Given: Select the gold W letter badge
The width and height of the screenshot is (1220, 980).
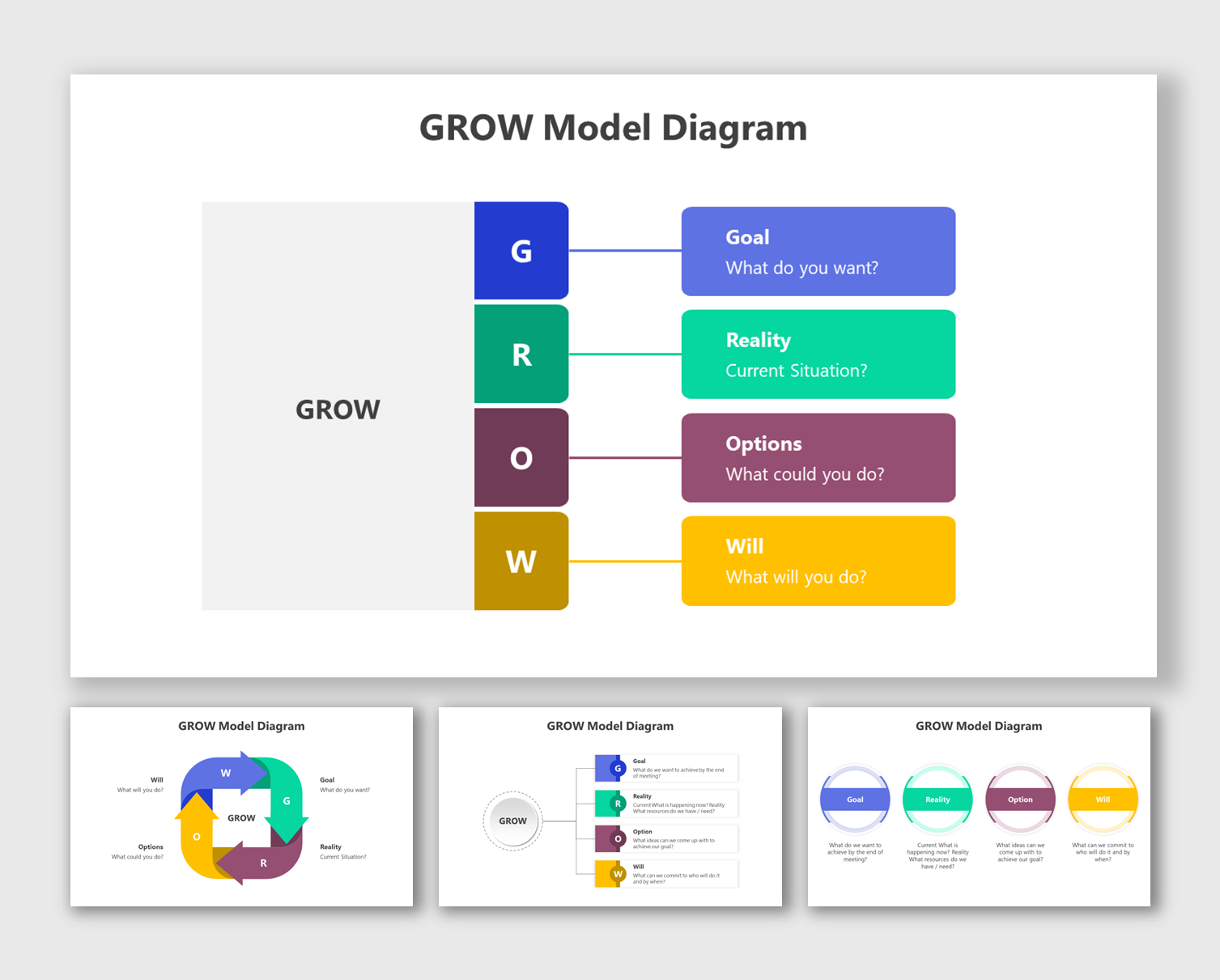Looking at the screenshot, I should [521, 561].
